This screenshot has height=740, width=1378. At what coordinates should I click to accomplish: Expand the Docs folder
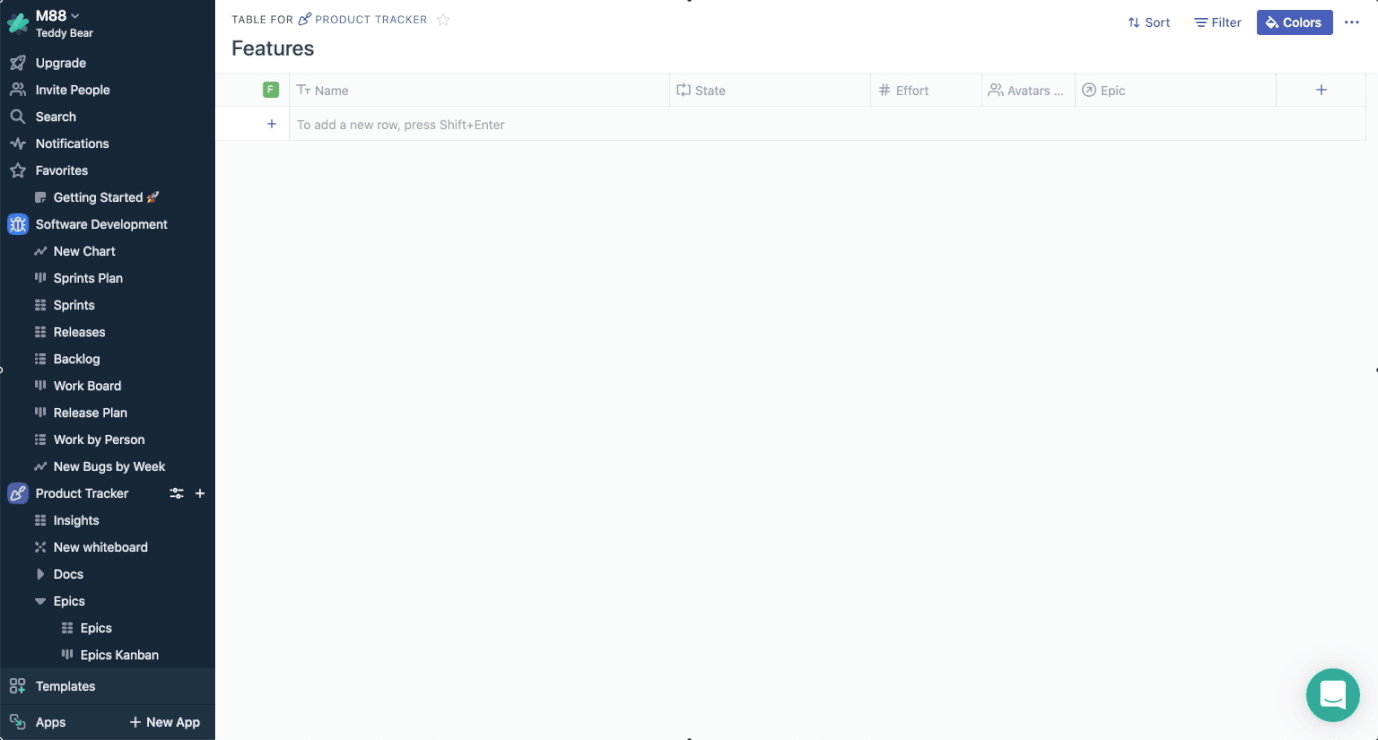[x=41, y=575]
